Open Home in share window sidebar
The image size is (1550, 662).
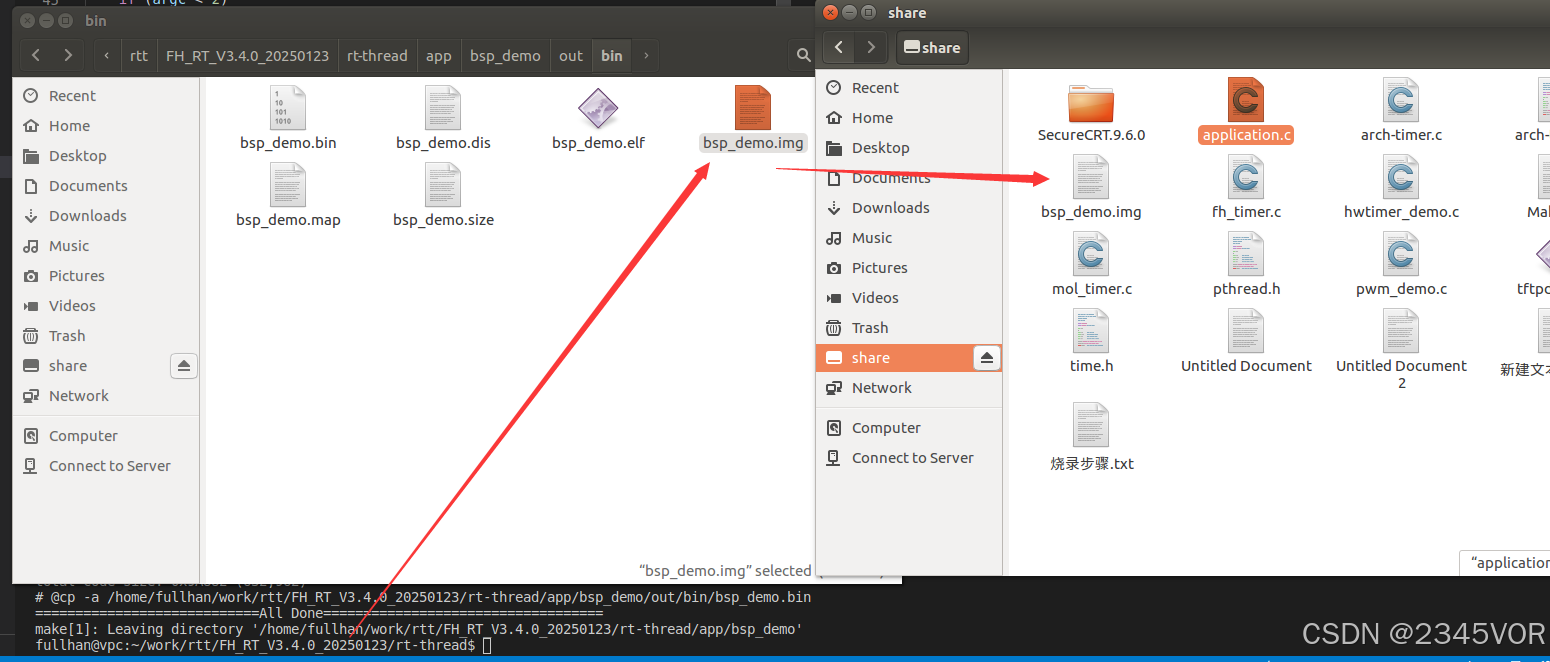pos(909,118)
